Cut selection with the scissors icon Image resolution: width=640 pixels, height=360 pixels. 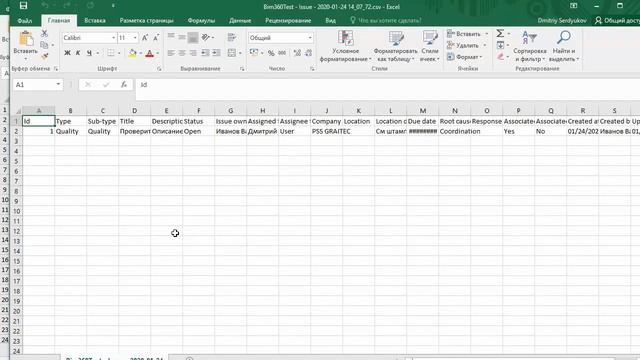[44, 33]
